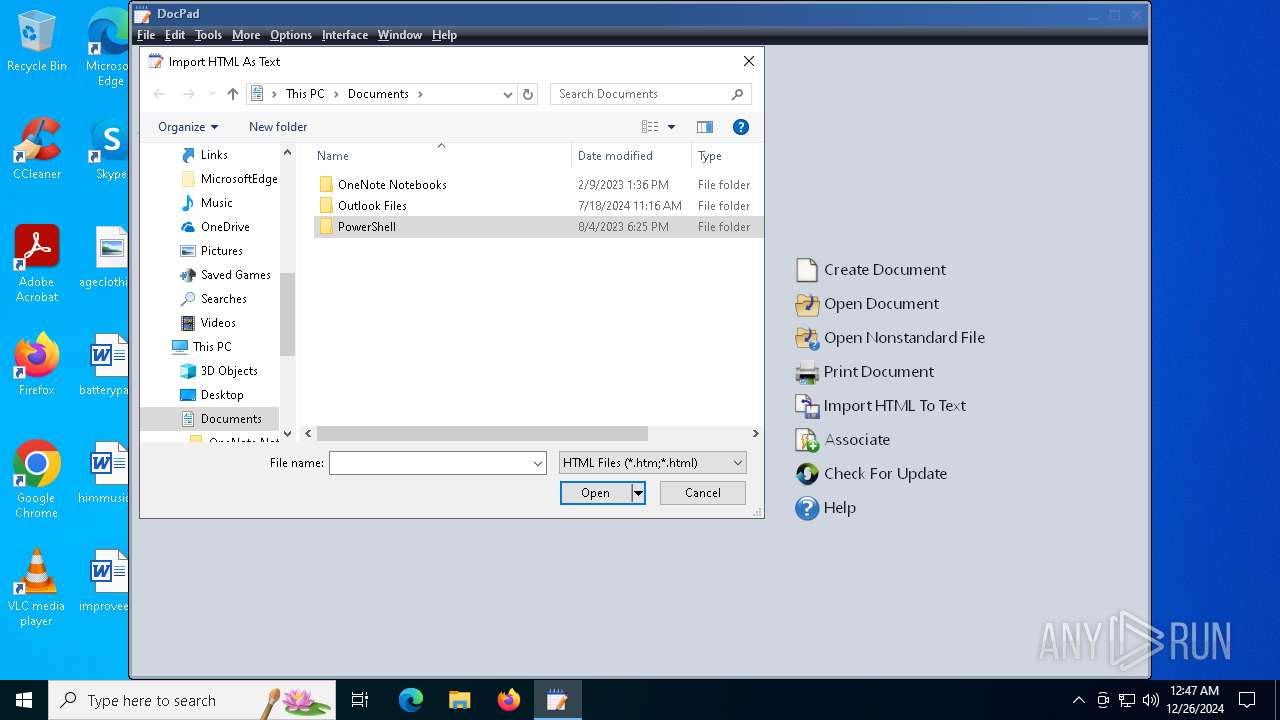
Task: Select OneDrive in the navigation pane
Action: click(225, 227)
